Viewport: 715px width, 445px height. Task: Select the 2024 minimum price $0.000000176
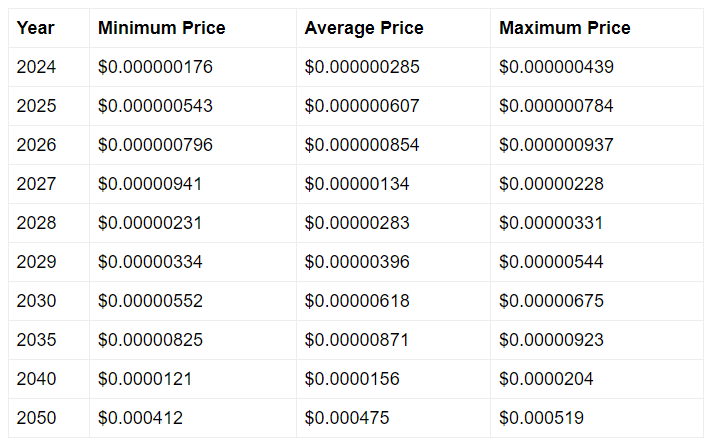point(155,67)
